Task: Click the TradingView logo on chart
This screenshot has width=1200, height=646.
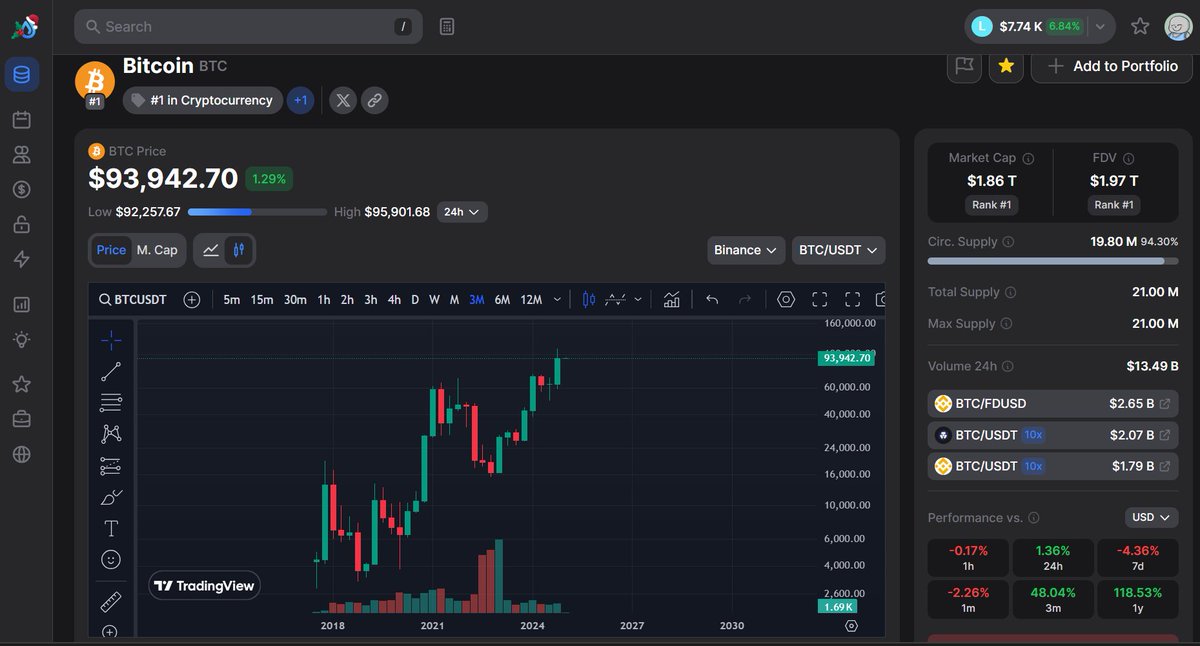Action: pos(204,586)
